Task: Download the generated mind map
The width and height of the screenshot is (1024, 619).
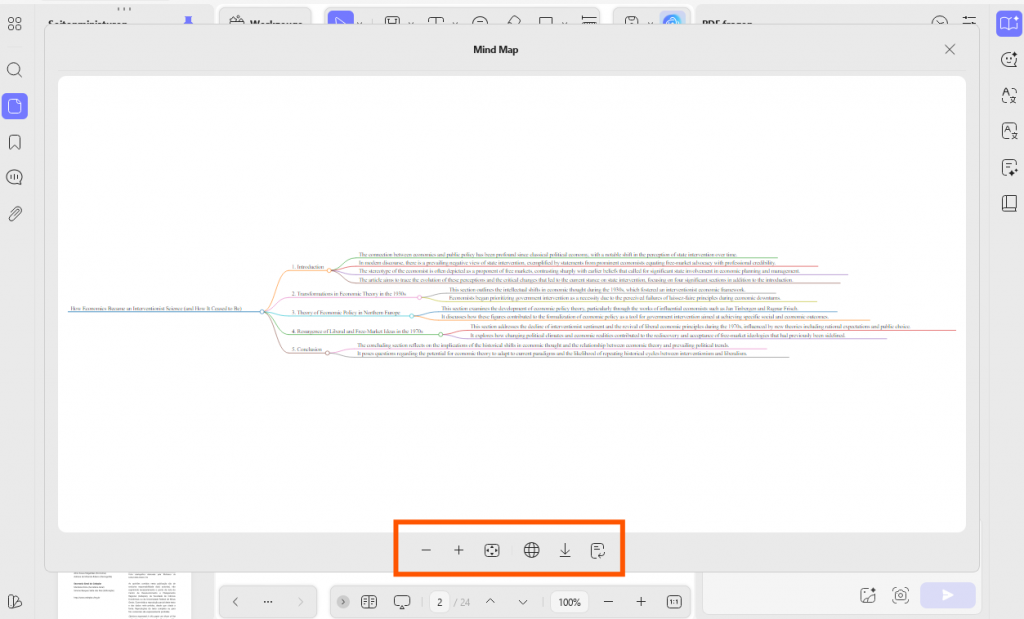Action: (x=565, y=549)
